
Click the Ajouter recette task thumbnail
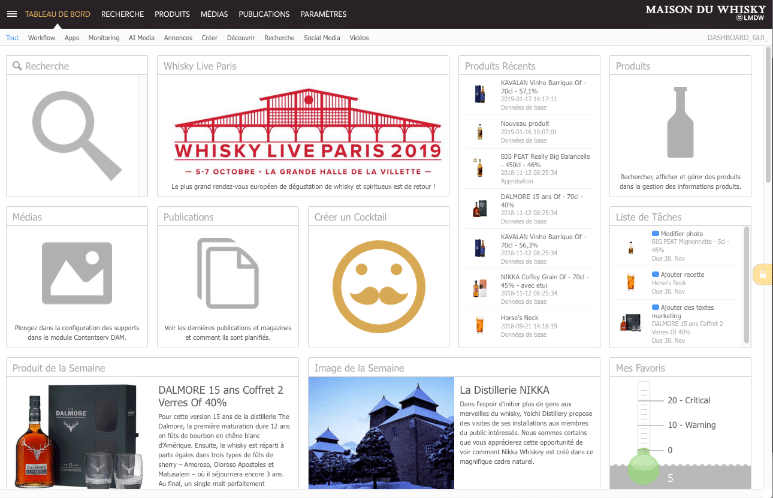point(631,282)
